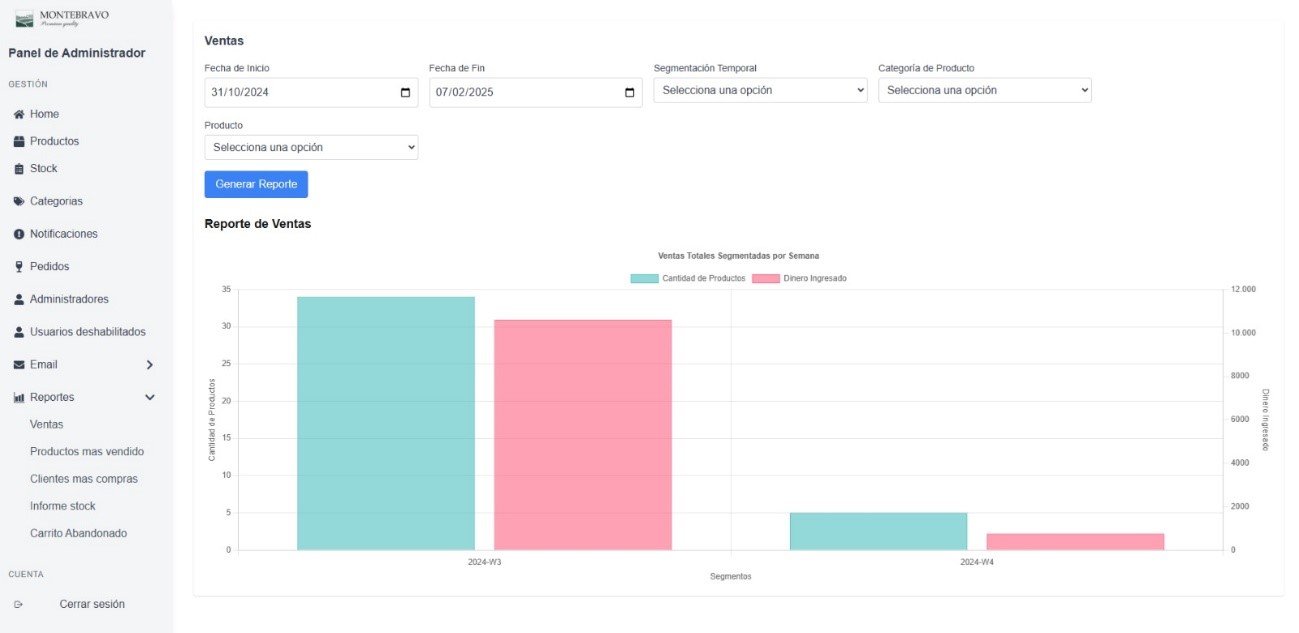Image resolution: width=1299 pixels, height=633 pixels.
Task: Open the Productos mas vendido report
Action: coord(87,452)
